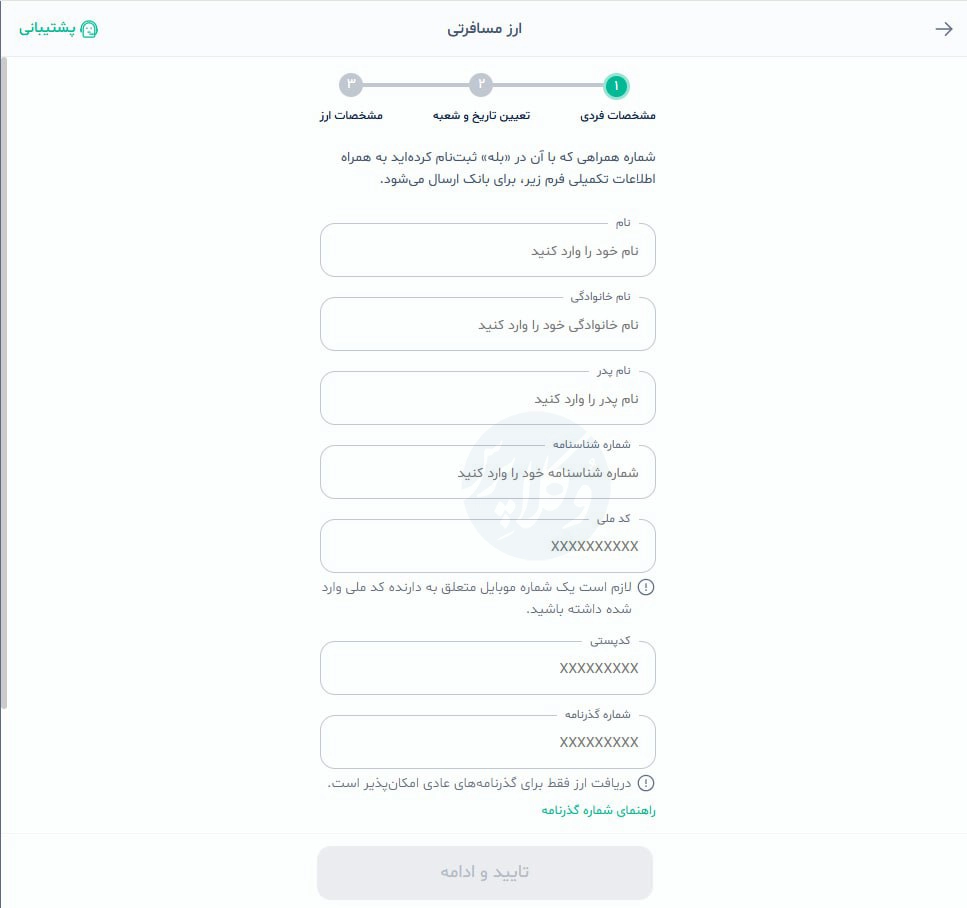Click the green checkmark step indicator
Screen dimensions: 967x908
coord(616,86)
